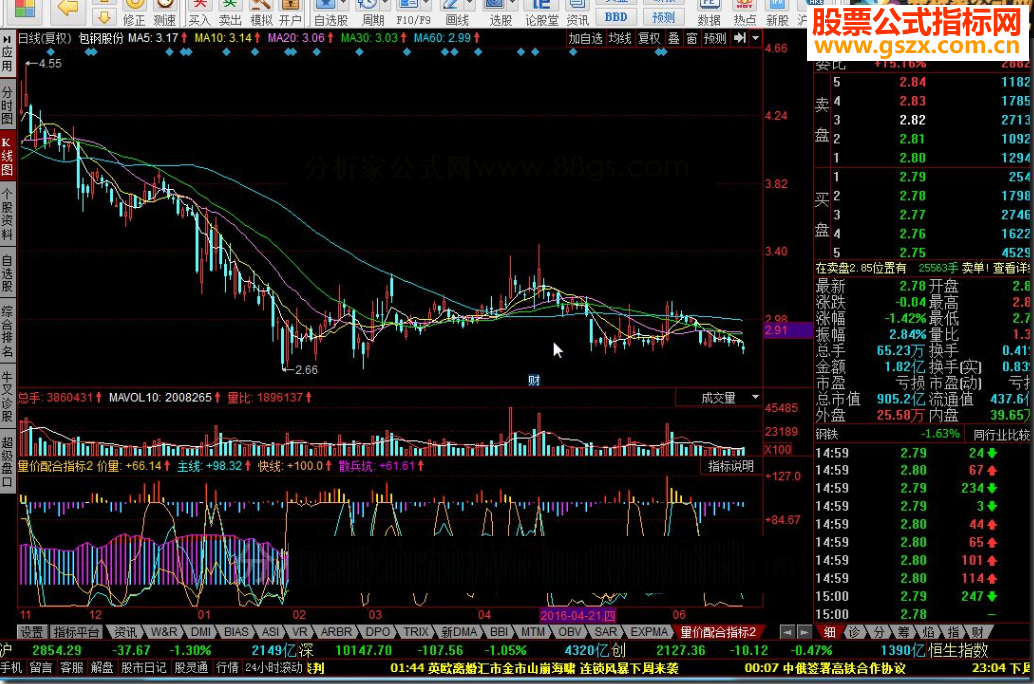1034x684 pixels.
Task: Open the 测速 speed test tool
Action: pyautogui.click(x=164, y=14)
